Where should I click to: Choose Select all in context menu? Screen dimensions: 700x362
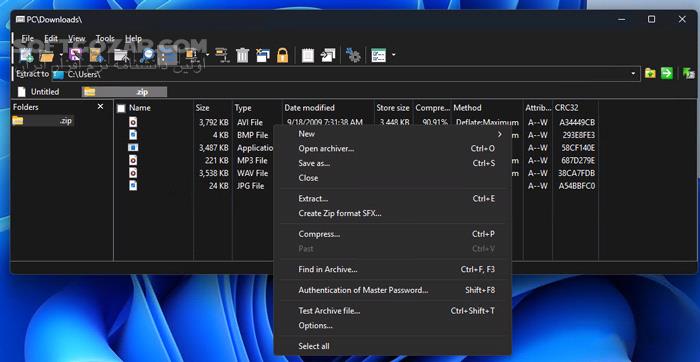[392, 346]
